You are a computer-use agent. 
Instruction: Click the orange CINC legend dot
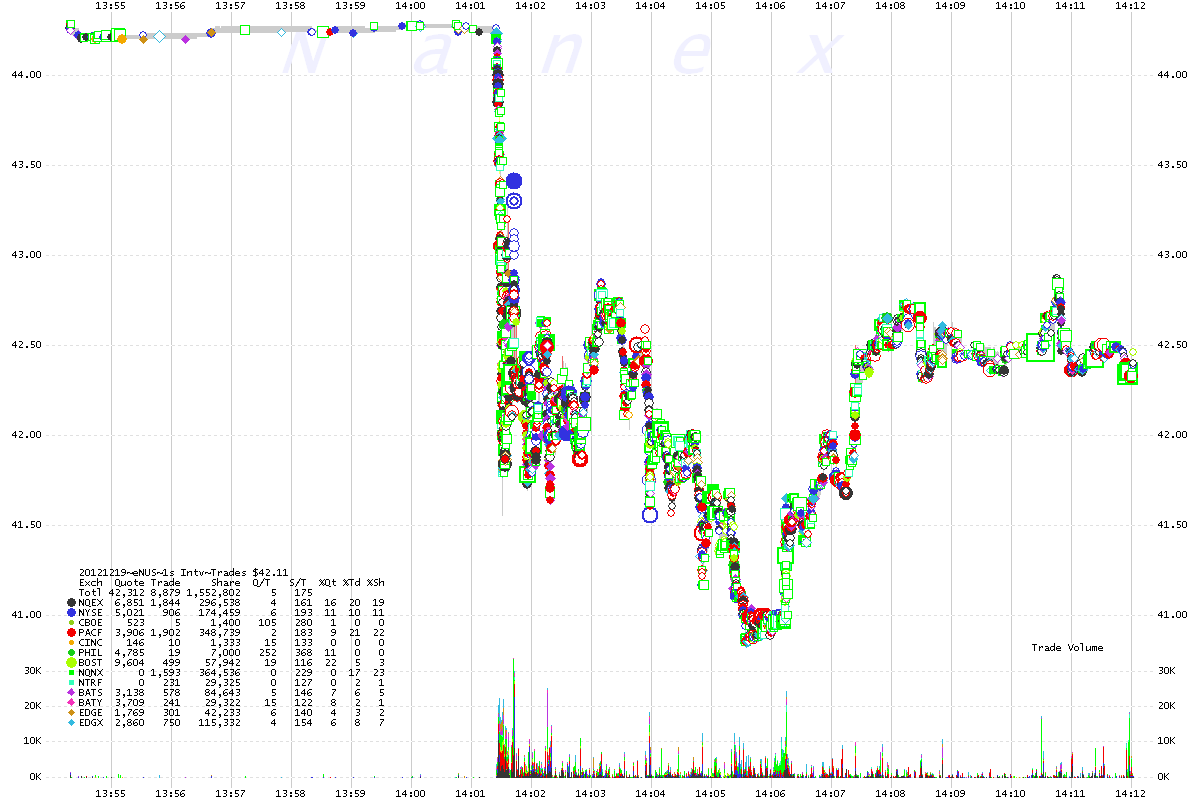[70, 642]
